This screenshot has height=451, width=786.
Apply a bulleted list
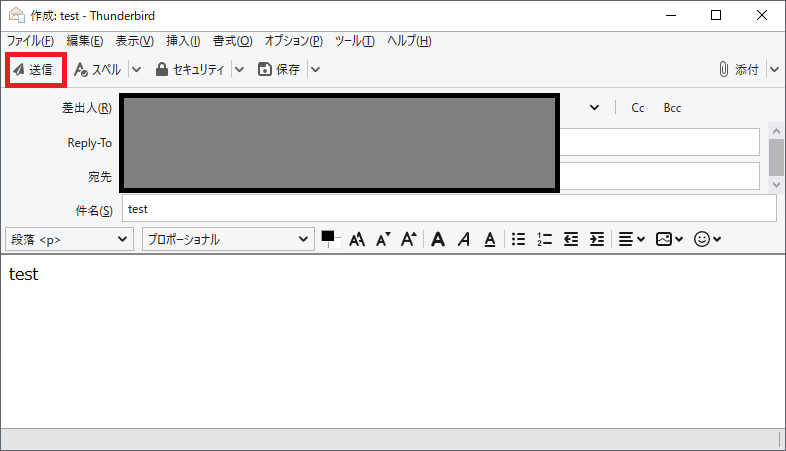click(518, 240)
